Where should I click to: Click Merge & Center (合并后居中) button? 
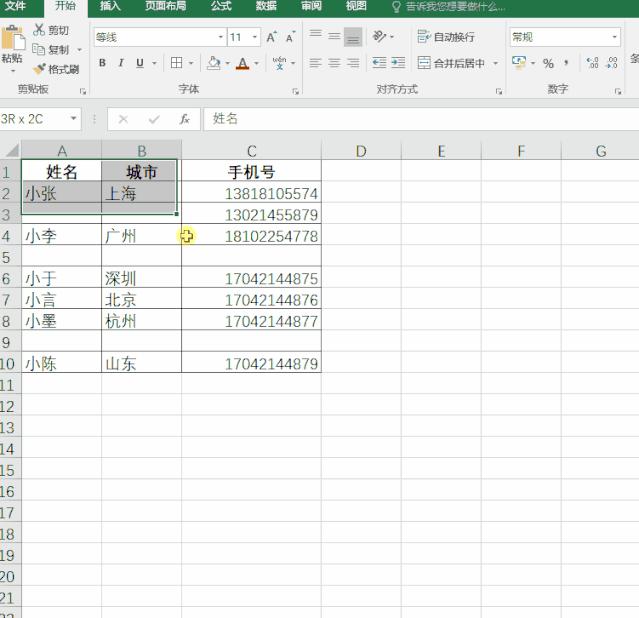pos(451,63)
